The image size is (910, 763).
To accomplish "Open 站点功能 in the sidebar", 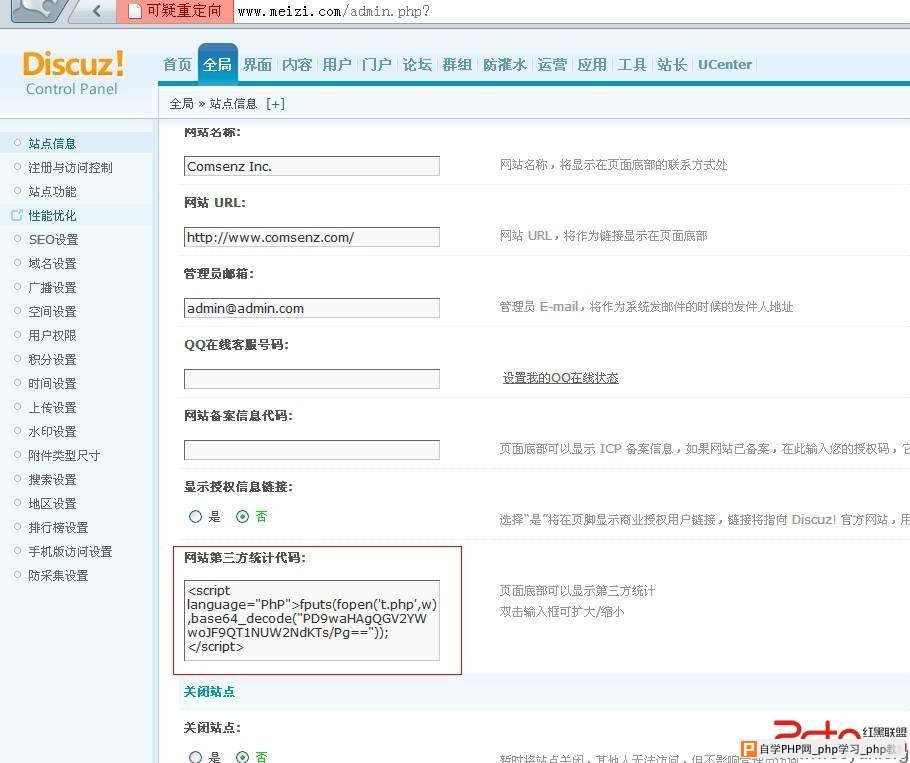I will 52,191.
